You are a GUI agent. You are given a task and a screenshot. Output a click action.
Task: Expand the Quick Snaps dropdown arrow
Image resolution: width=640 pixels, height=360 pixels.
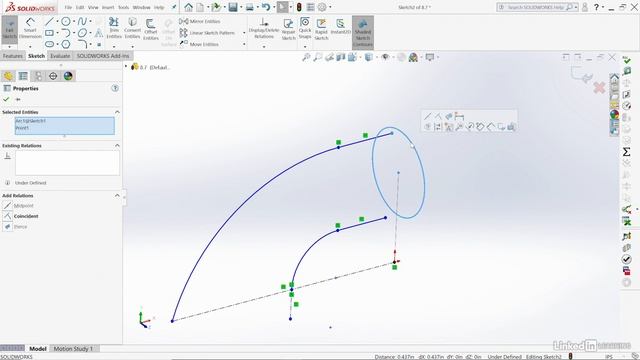click(x=305, y=47)
